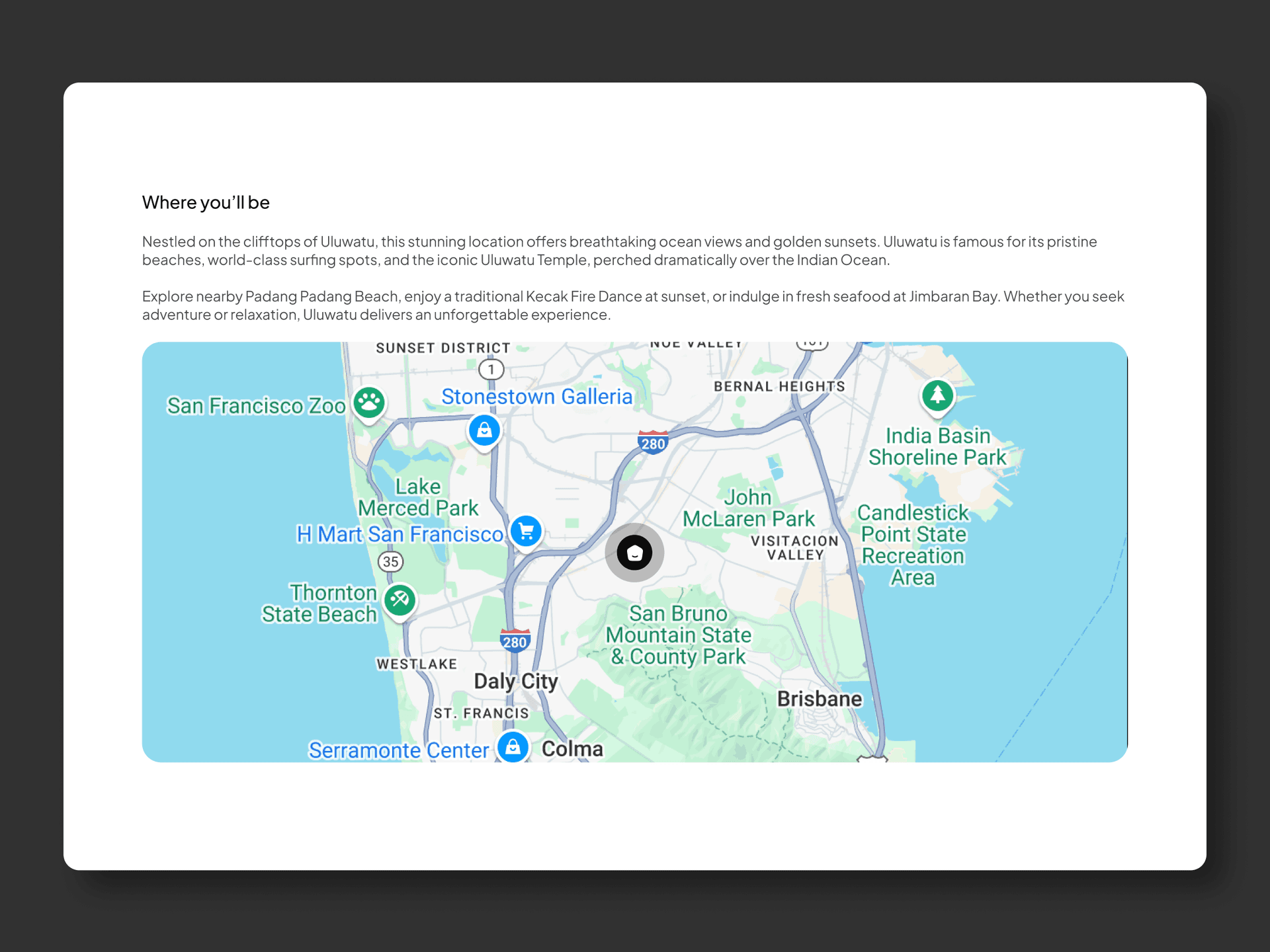The height and width of the screenshot is (952, 1270).
Task: Click the 'Where you'll be' heading
Action: click(x=206, y=202)
